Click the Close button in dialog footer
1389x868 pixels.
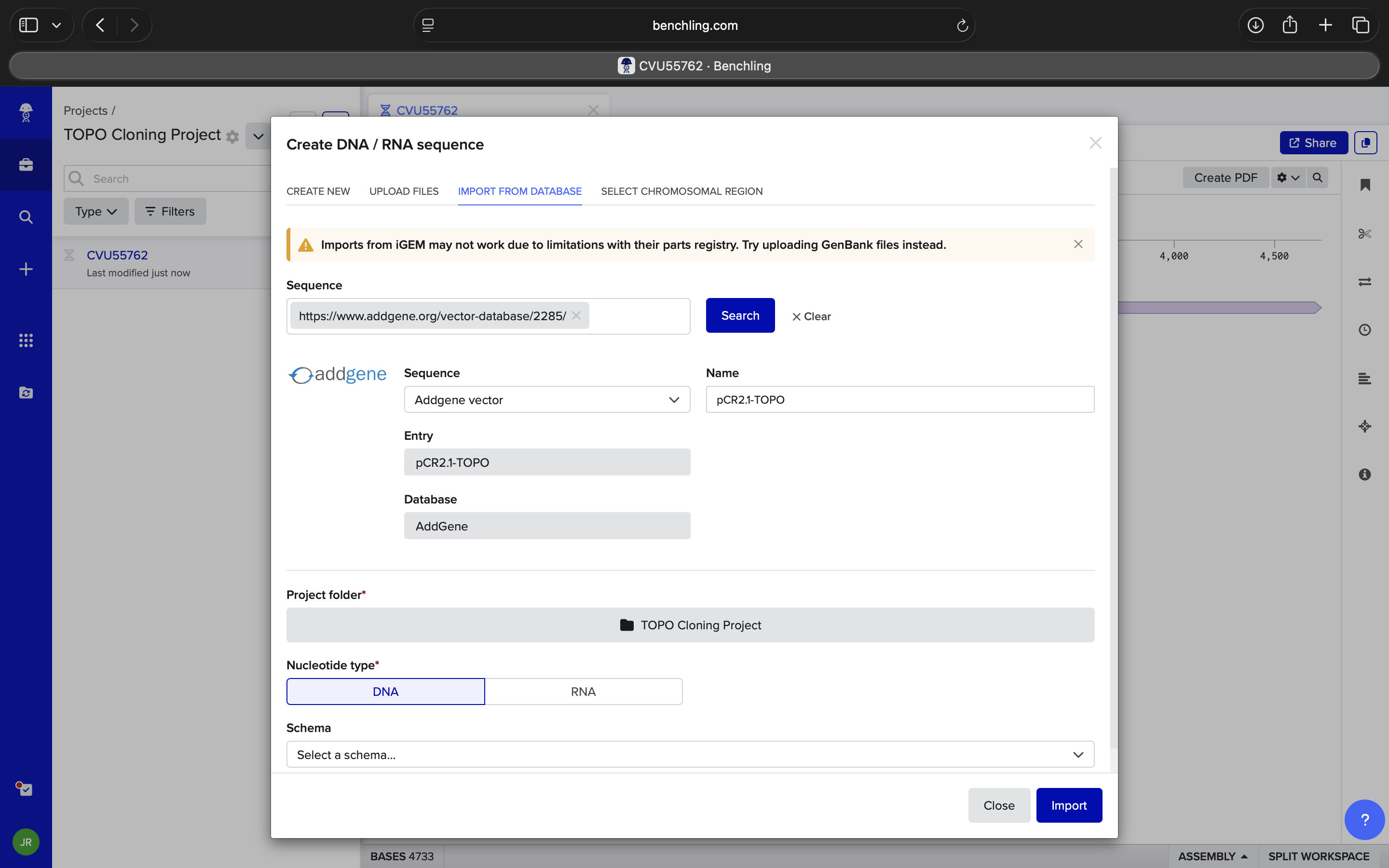[x=999, y=805]
